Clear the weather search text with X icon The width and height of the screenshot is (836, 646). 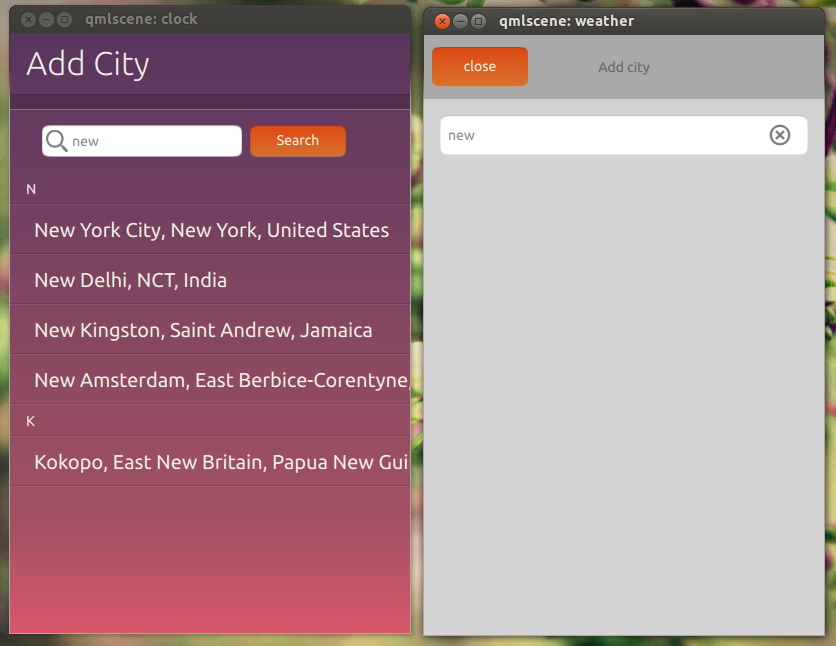point(779,135)
